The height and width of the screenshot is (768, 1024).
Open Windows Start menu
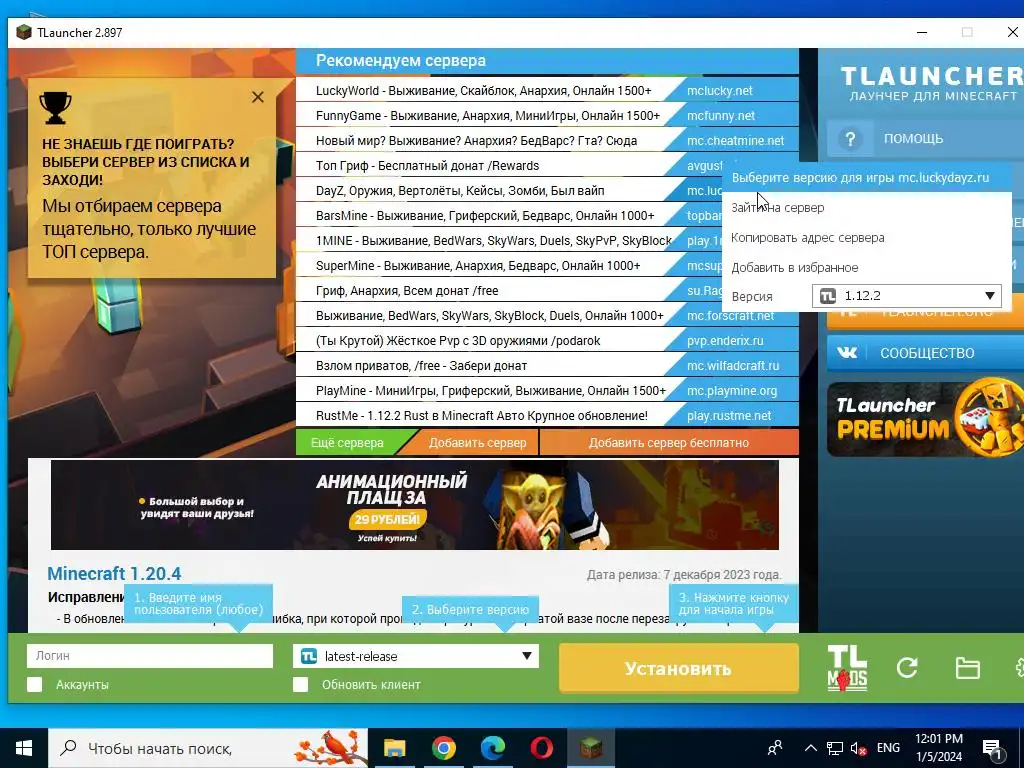[x=24, y=748]
